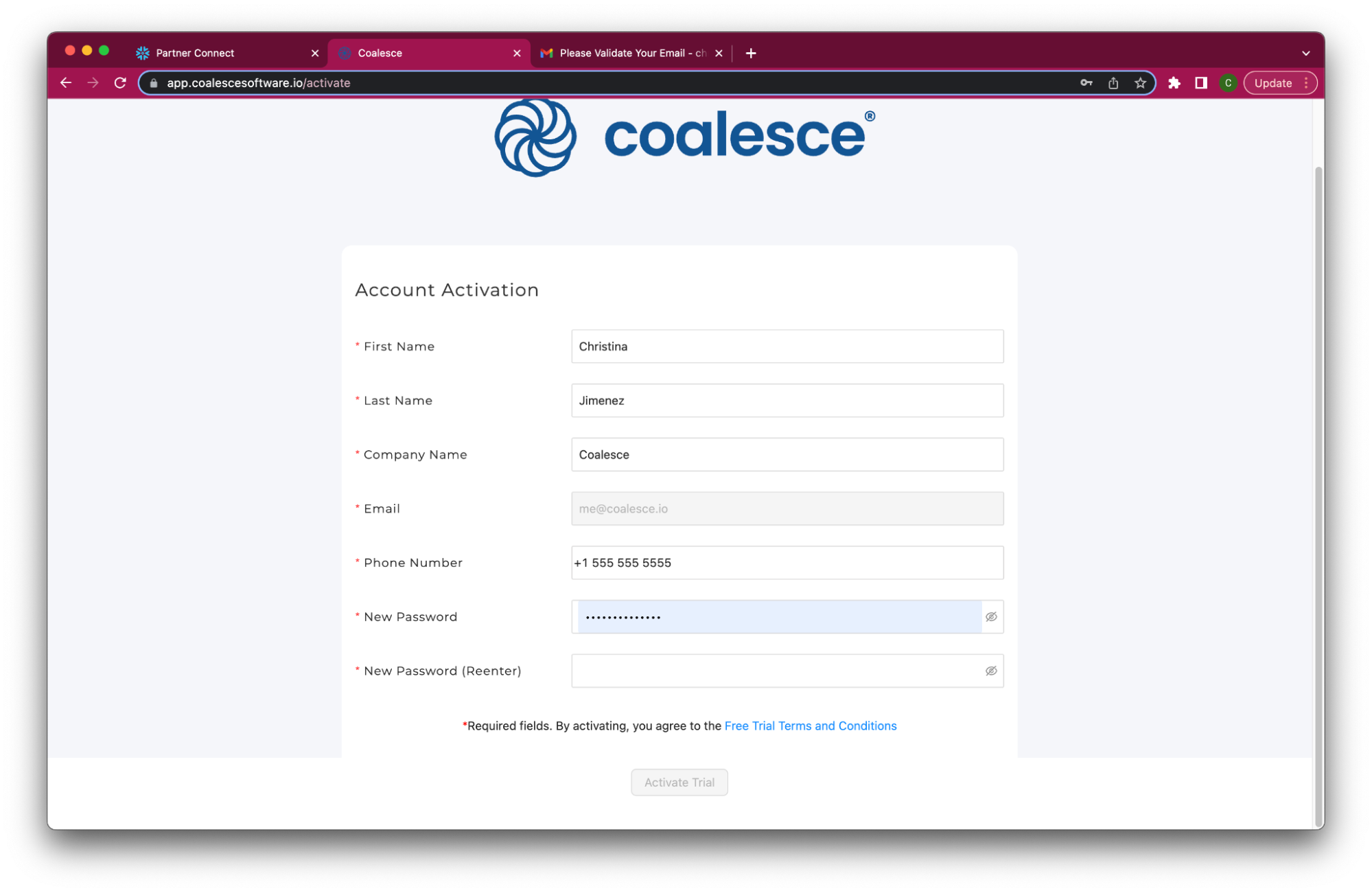Open the Free Trial Terms and Conditions link
The width and height of the screenshot is (1372, 893).
[x=810, y=725]
